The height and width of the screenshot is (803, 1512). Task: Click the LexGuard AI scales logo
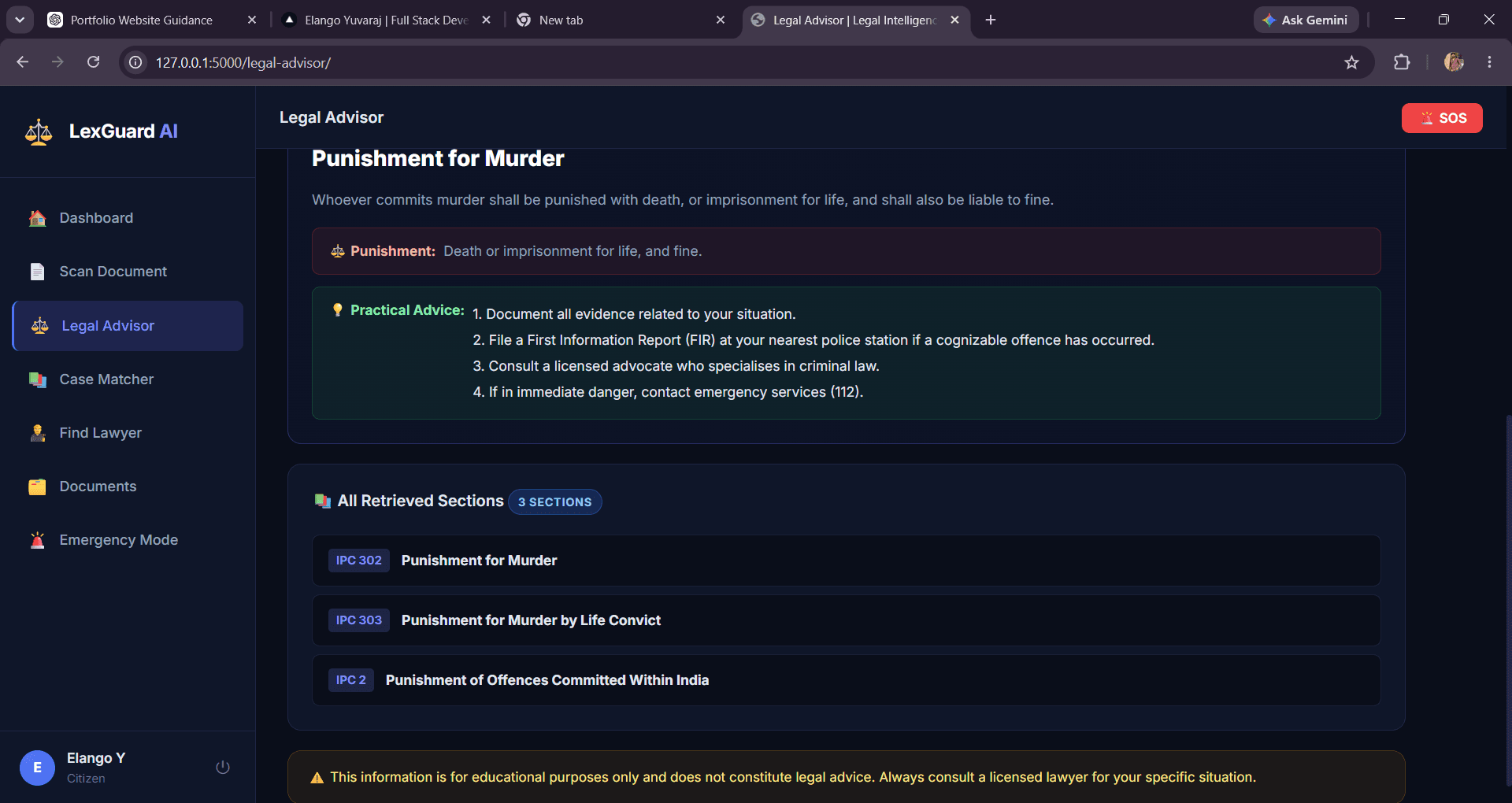39,132
